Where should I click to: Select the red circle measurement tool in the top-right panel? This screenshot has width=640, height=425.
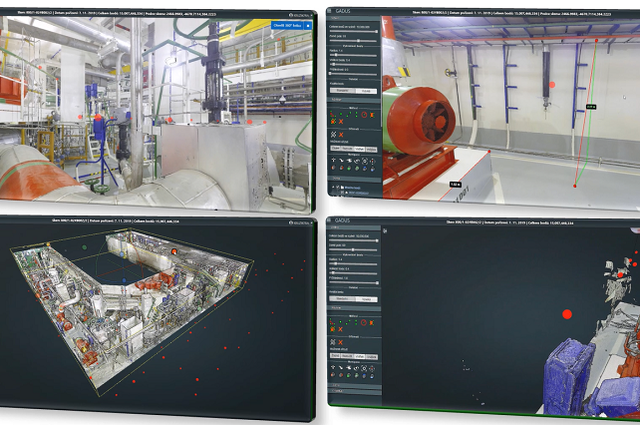click(x=364, y=115)
